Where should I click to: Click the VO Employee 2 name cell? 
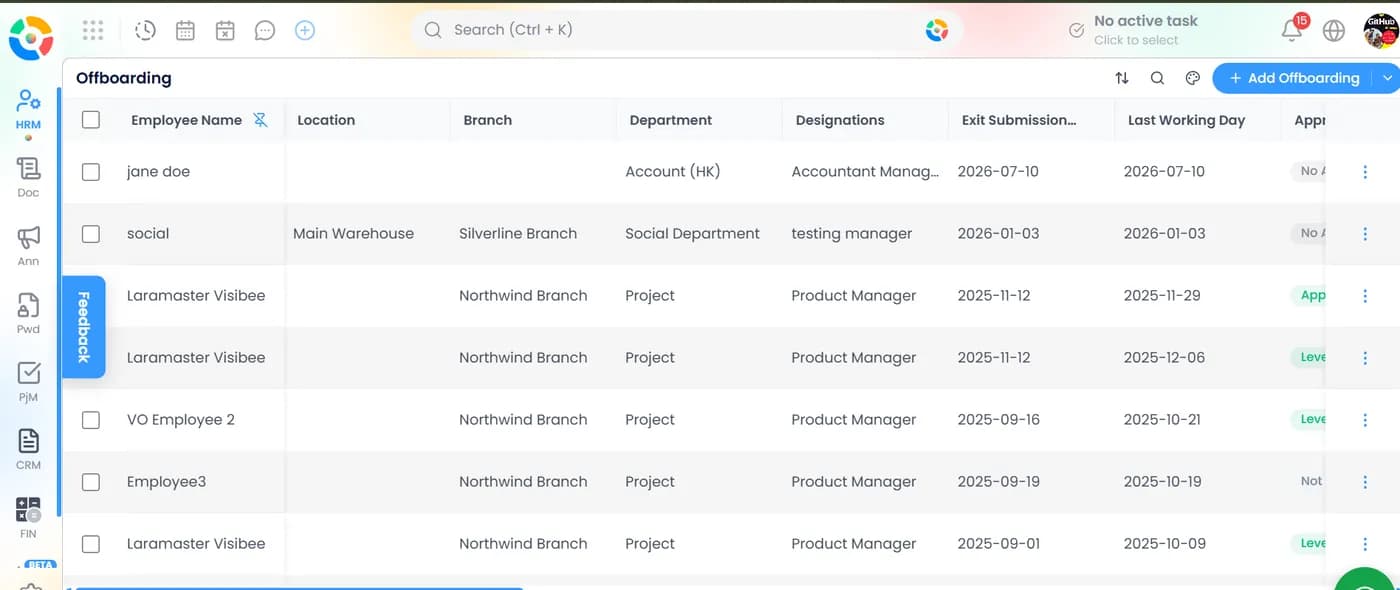coord(181,420)
